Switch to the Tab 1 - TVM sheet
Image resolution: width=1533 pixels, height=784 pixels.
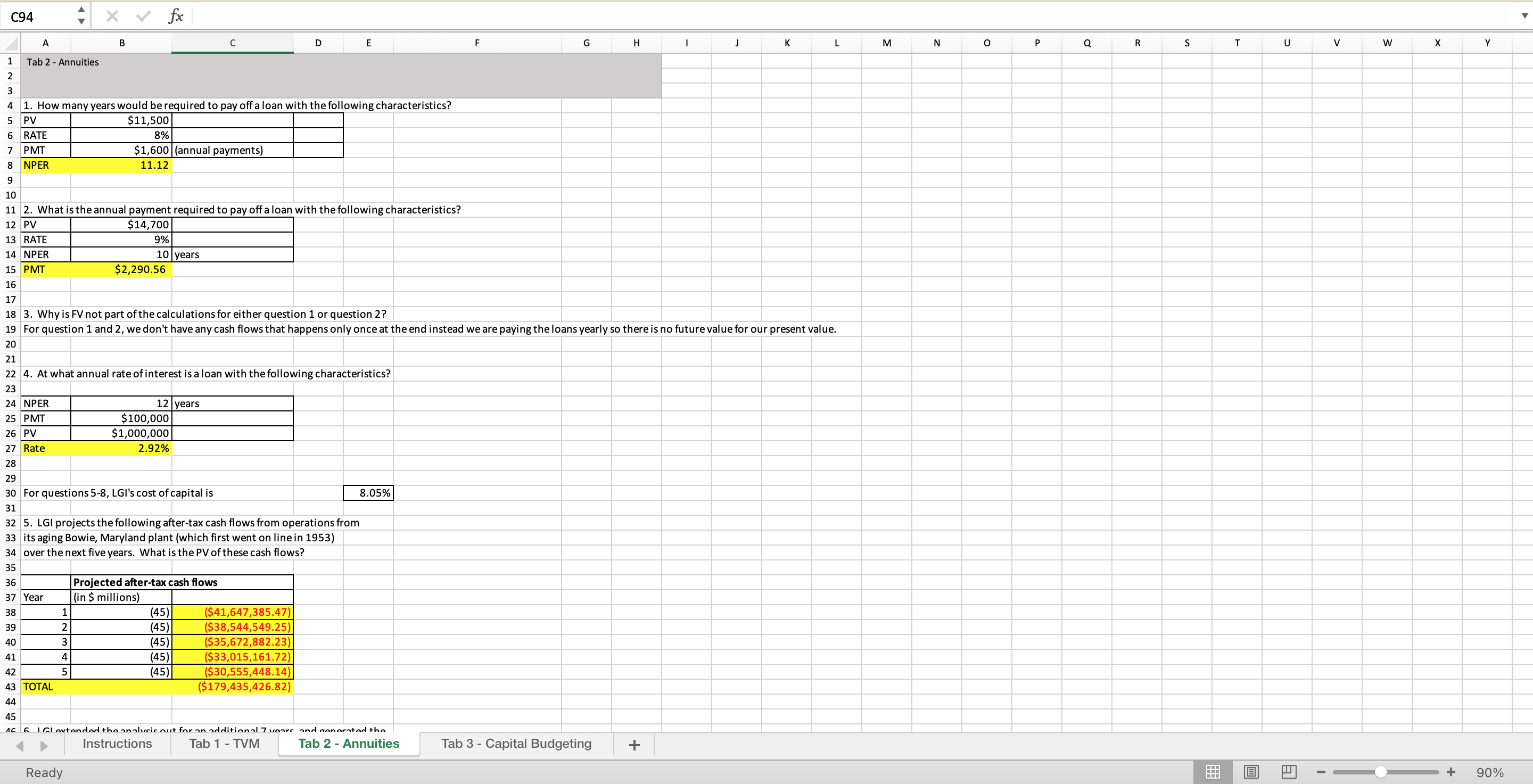(x=223, y=744)
